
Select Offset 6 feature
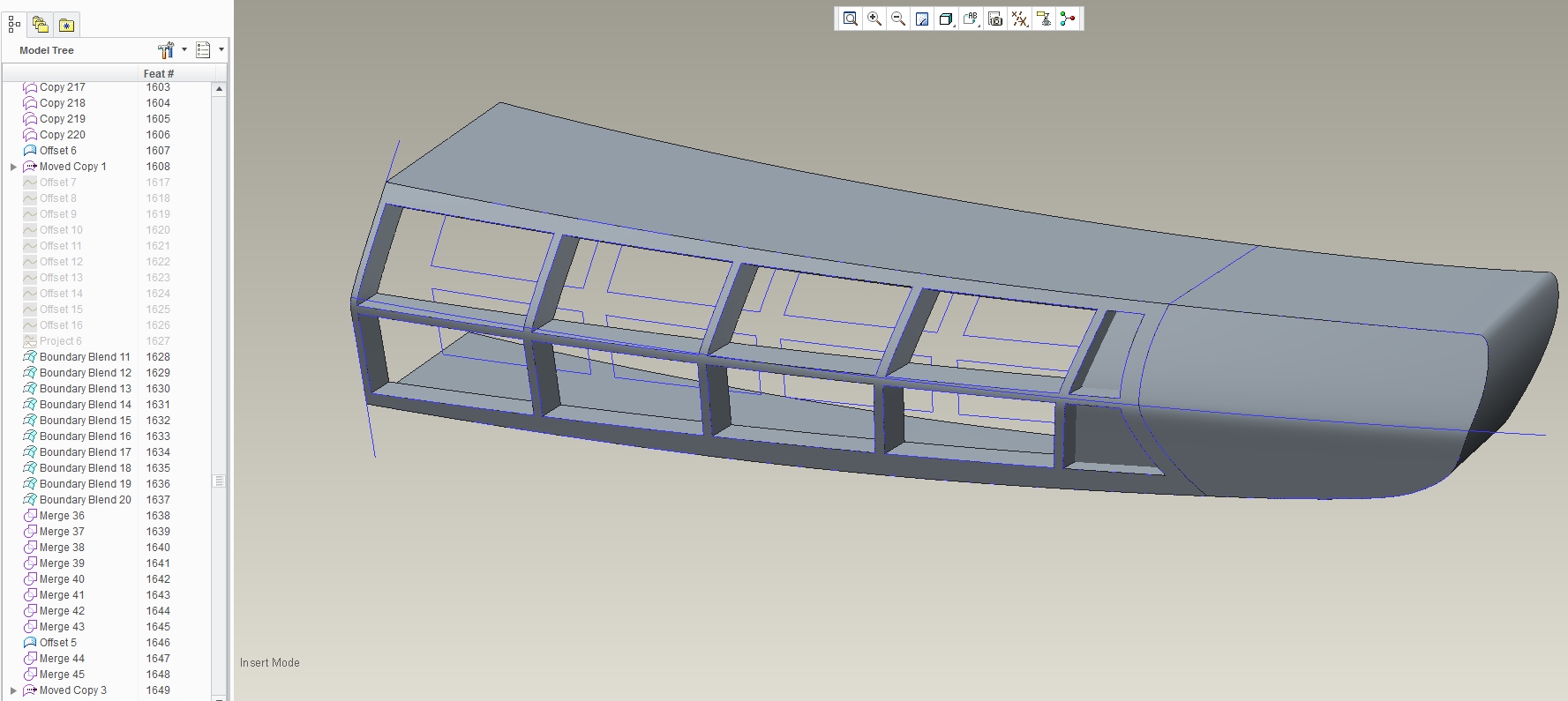[x=58, y=151]
